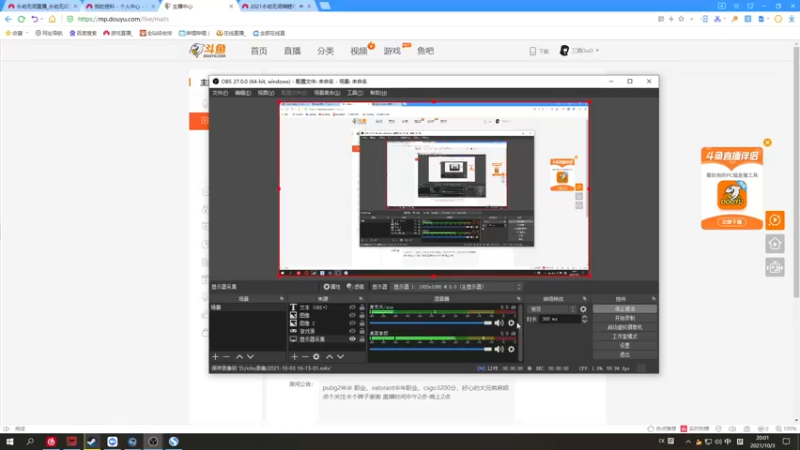Add a new source with the plus icon

[294, 357]
